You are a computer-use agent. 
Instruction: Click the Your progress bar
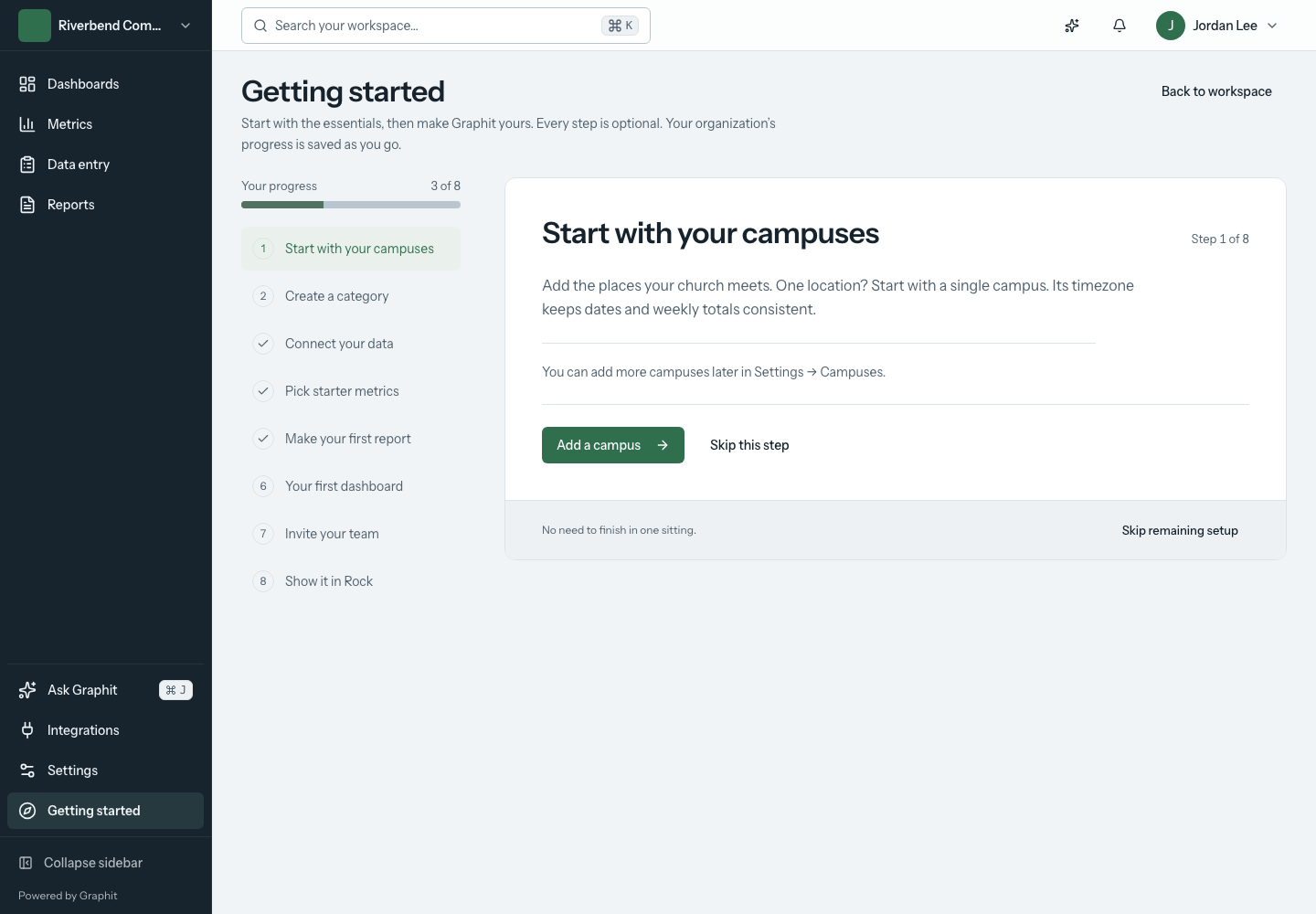tap(351, 205)
